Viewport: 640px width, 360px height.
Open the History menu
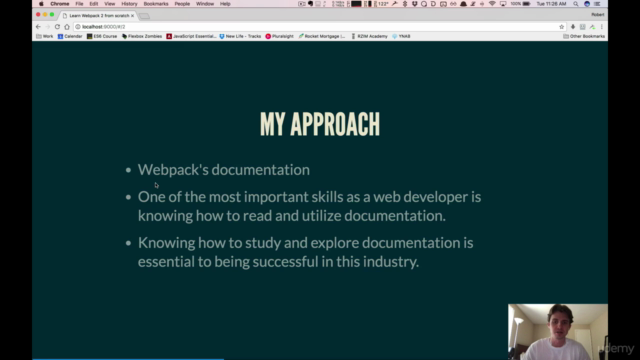tap(129, 4)
